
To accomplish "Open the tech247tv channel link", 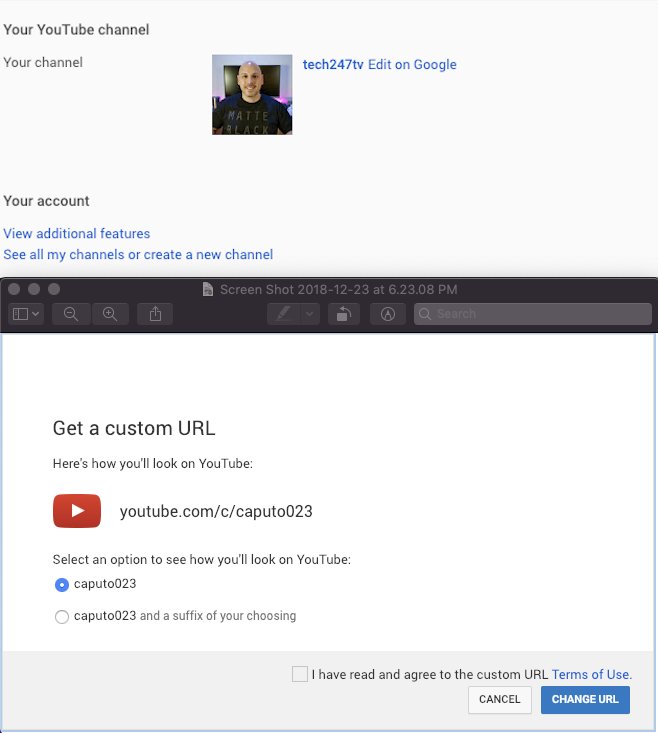I will click(333, 65).
